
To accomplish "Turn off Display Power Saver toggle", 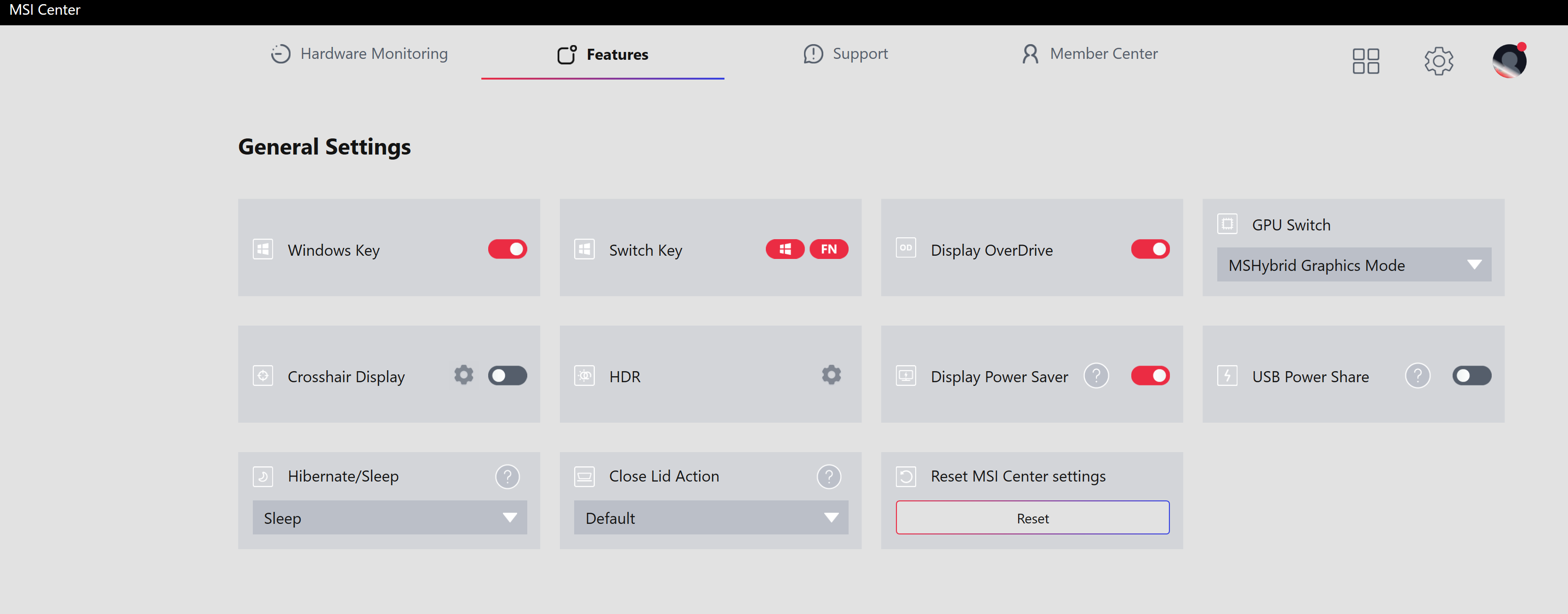I will point(1150,375).
